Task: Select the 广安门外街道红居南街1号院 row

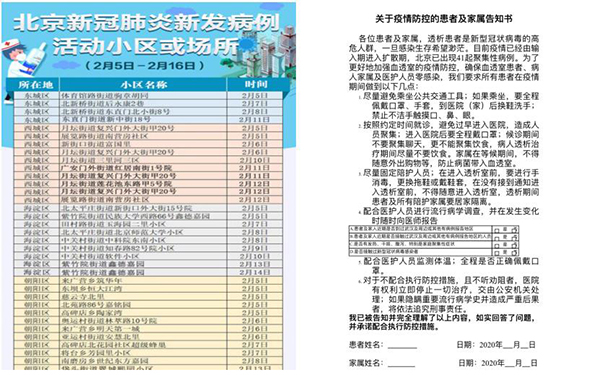Action: 148,168
